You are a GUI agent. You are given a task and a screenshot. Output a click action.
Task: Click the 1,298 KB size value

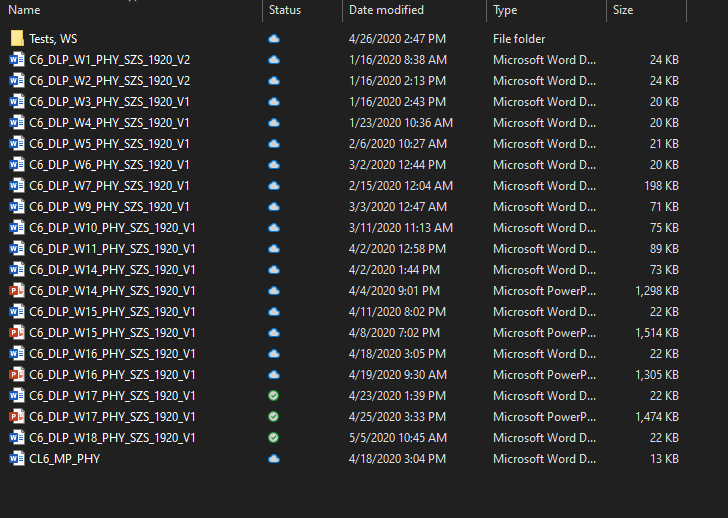tap(657, 291)
